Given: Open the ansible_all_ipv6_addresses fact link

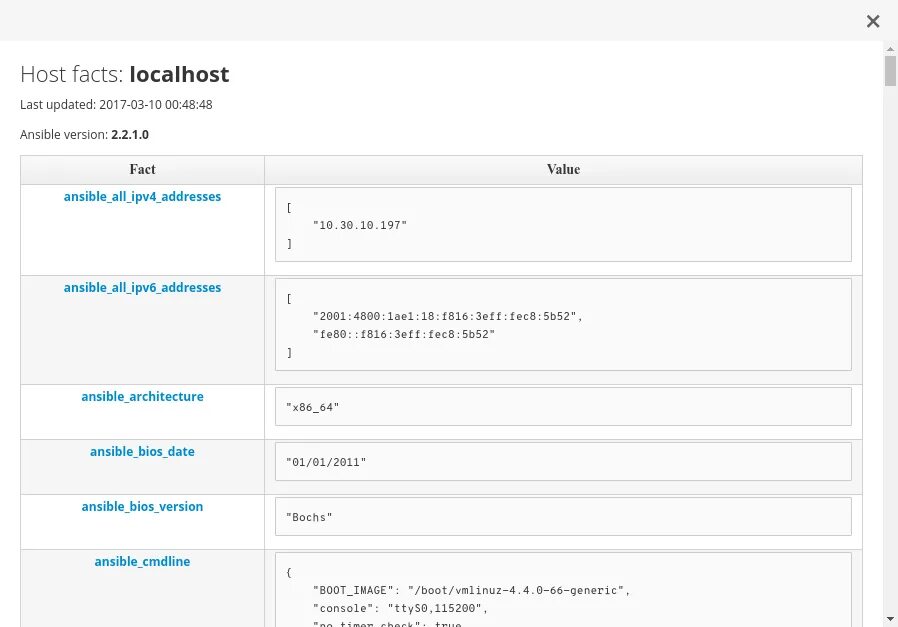Looking at the screenshot, I should (142, 288).
